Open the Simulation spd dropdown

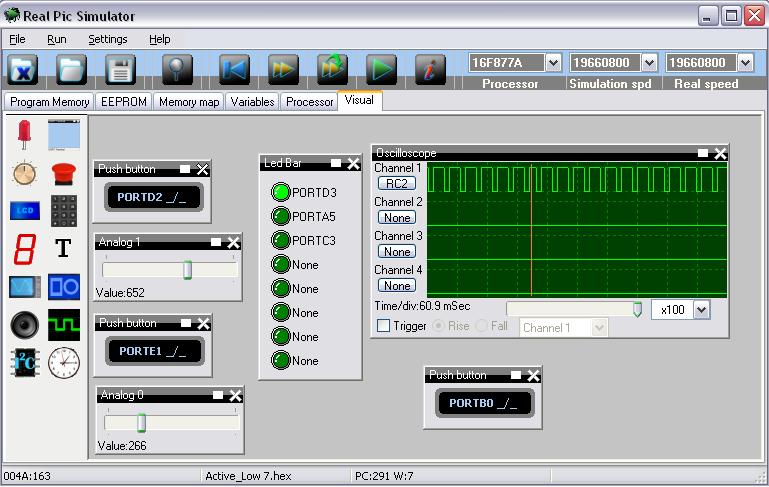click(649, 63)
